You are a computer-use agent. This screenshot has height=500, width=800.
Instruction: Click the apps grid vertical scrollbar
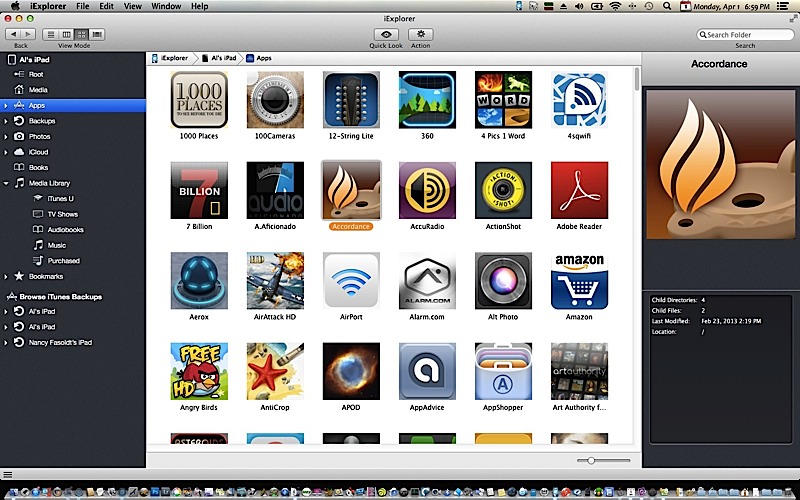click(637, 79)
